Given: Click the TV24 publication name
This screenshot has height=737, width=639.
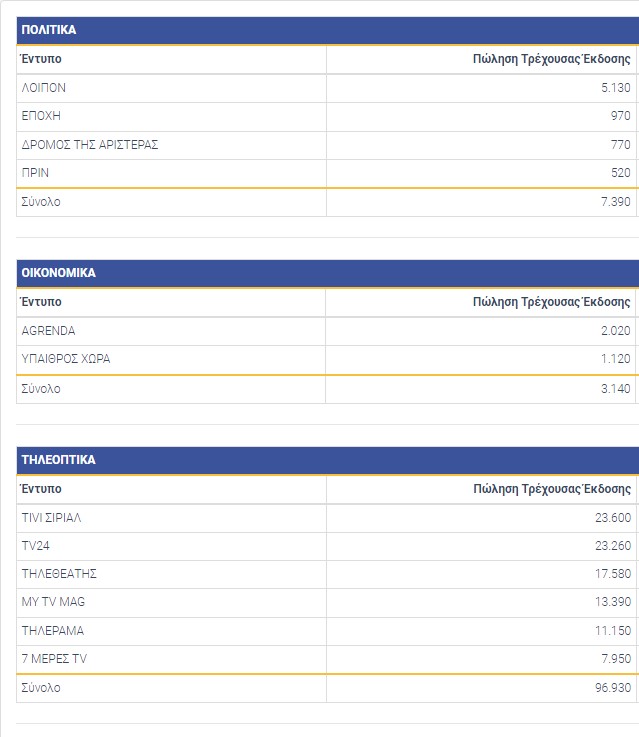Looking at the screenshot, I should (35, 546).
